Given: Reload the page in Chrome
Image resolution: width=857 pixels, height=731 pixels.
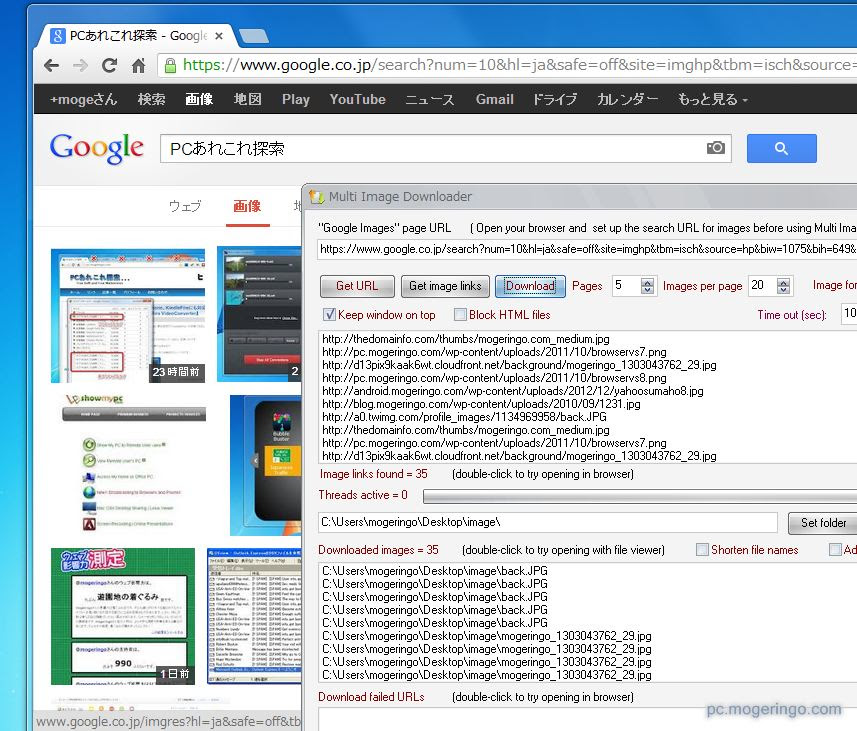Looking at the screenshot, I should (x=109, y=66).
